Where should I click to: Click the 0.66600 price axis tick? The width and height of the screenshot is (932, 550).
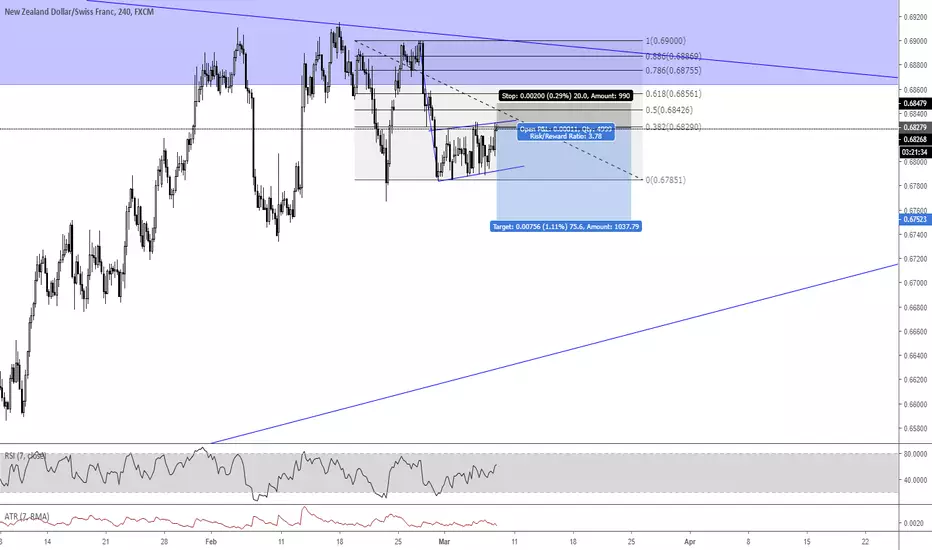pos(915,332)
